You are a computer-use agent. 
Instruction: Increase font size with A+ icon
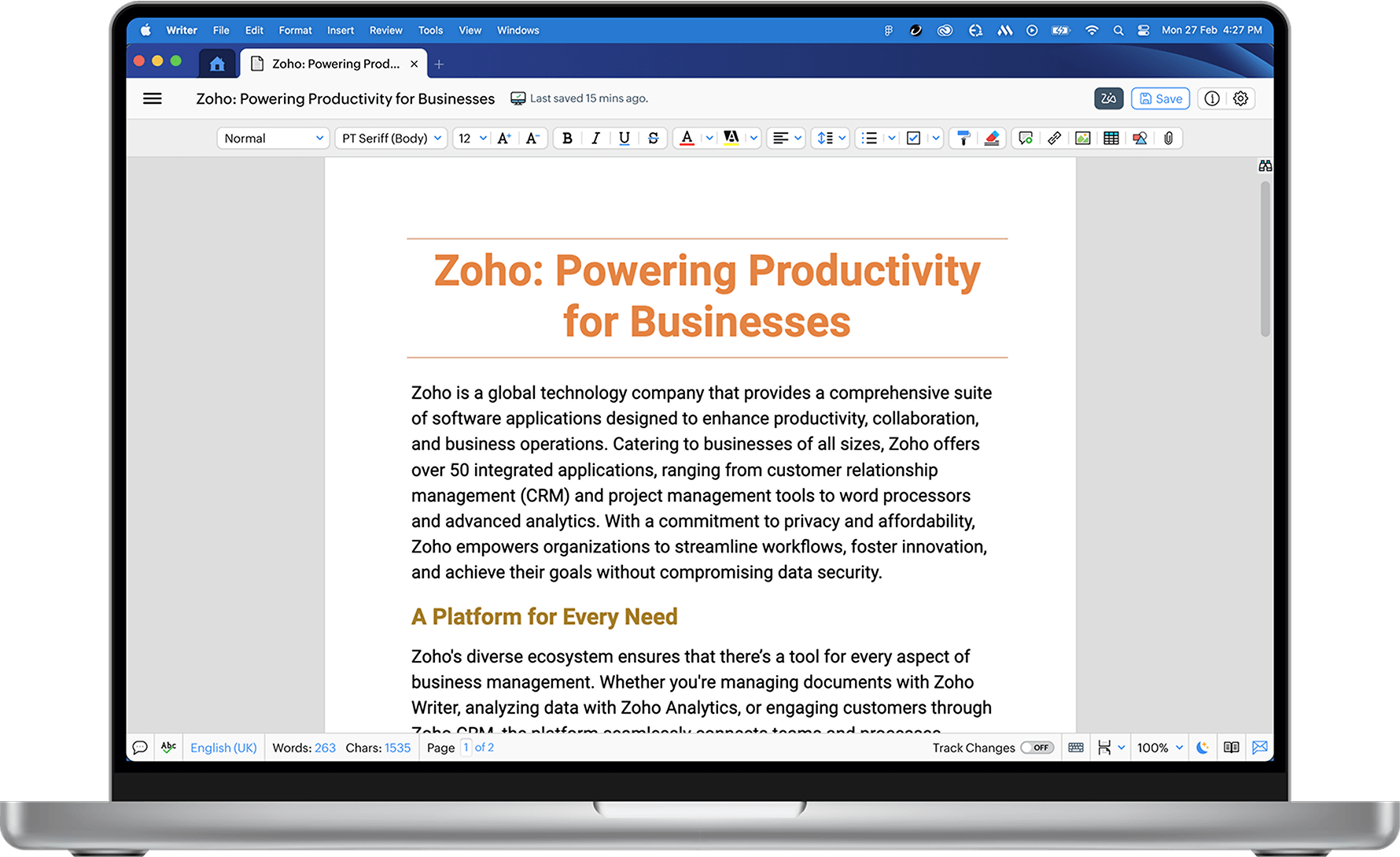click(504, 139)
